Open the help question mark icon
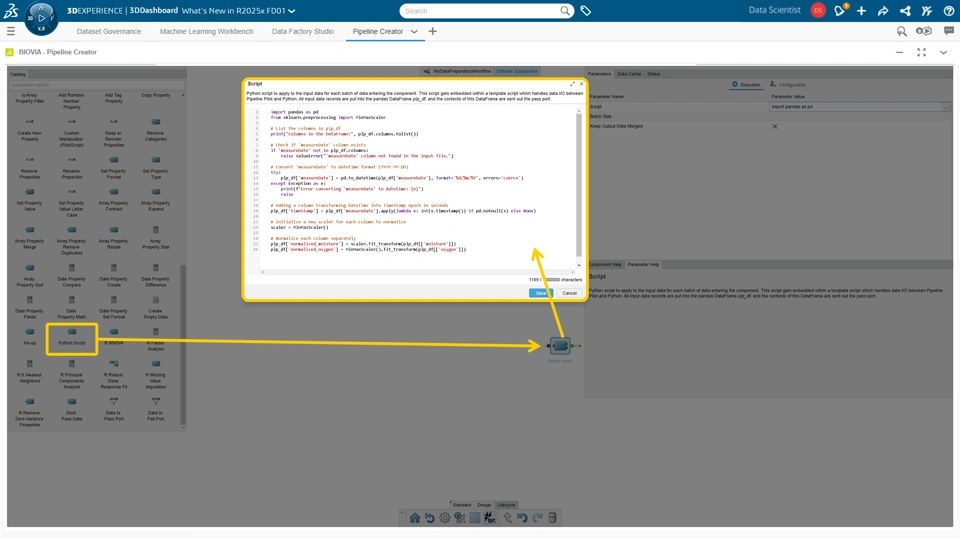Image resolution: width=960 pixels, height=539 pixels. point(948,10)
